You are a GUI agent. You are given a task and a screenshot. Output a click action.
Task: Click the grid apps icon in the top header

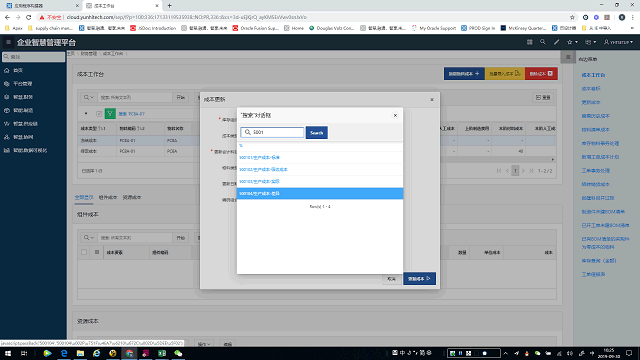point(529,42)
